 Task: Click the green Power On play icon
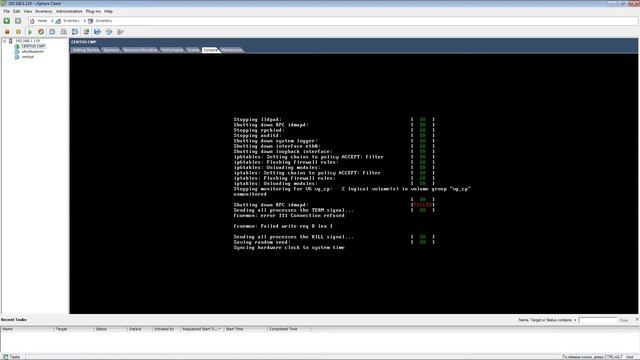tap(30, 32)
